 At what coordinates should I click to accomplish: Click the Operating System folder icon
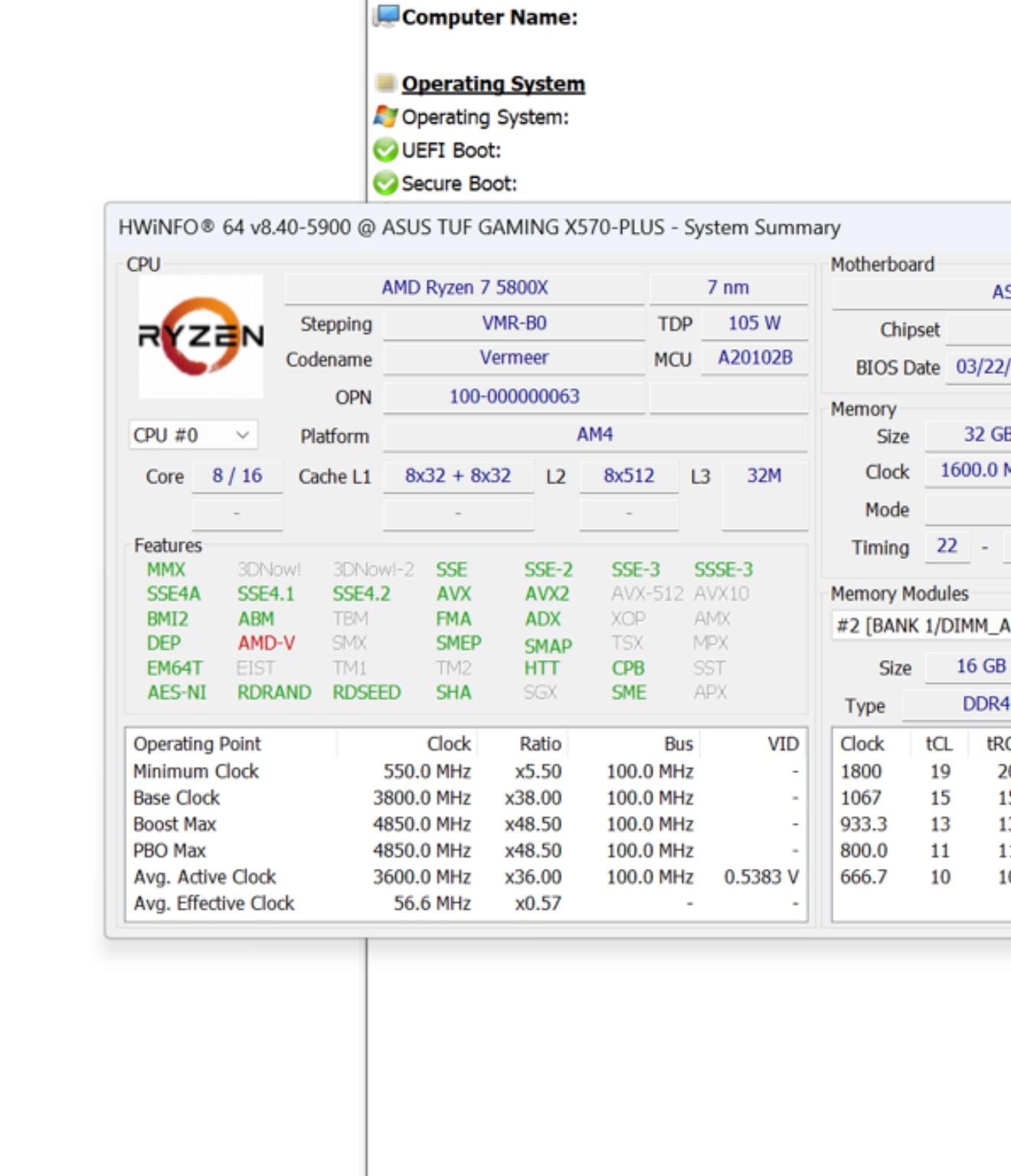pyautogui.click(x=386, y=83)
